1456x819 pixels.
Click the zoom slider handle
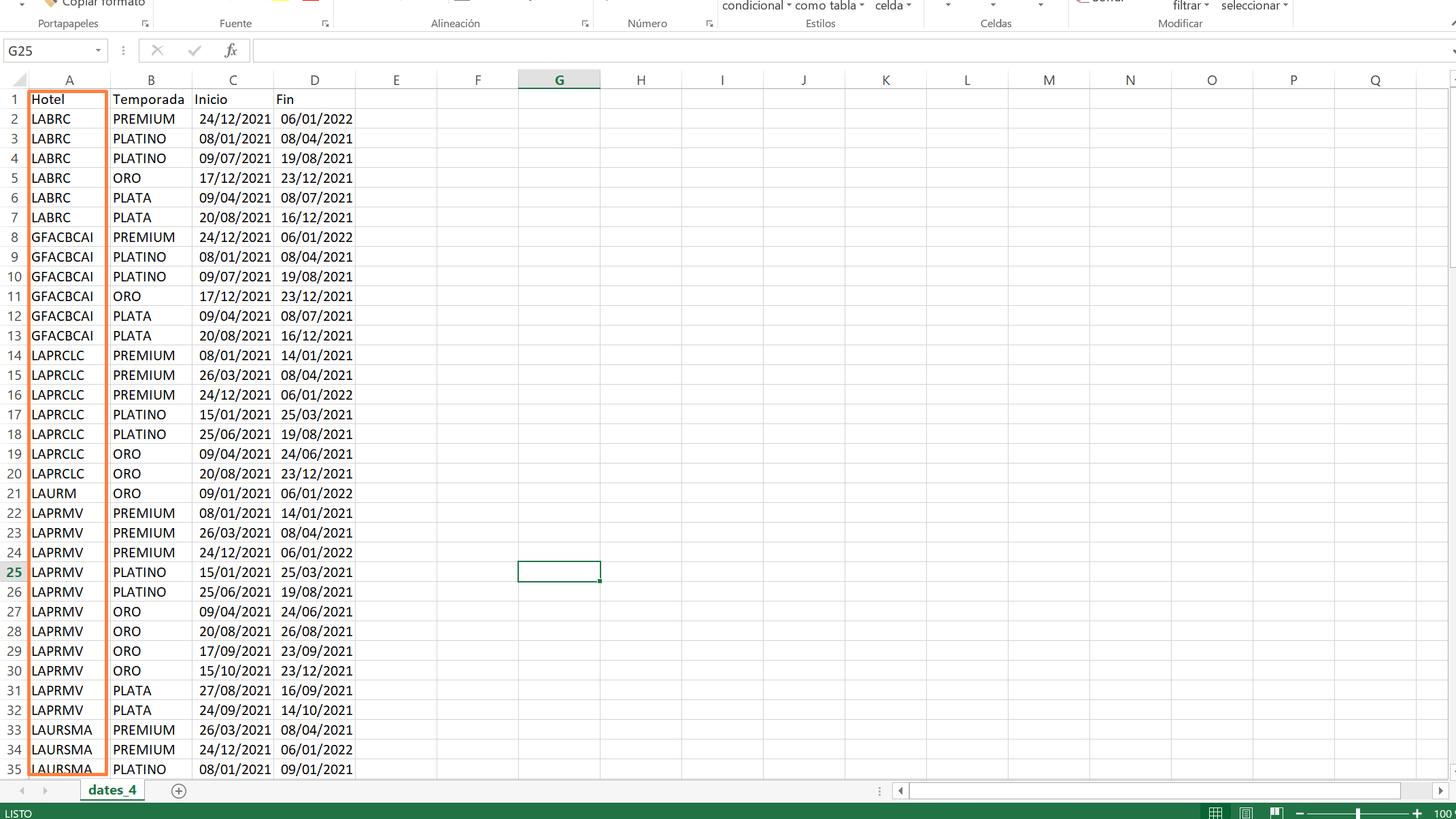click(x=1357, y=813)
